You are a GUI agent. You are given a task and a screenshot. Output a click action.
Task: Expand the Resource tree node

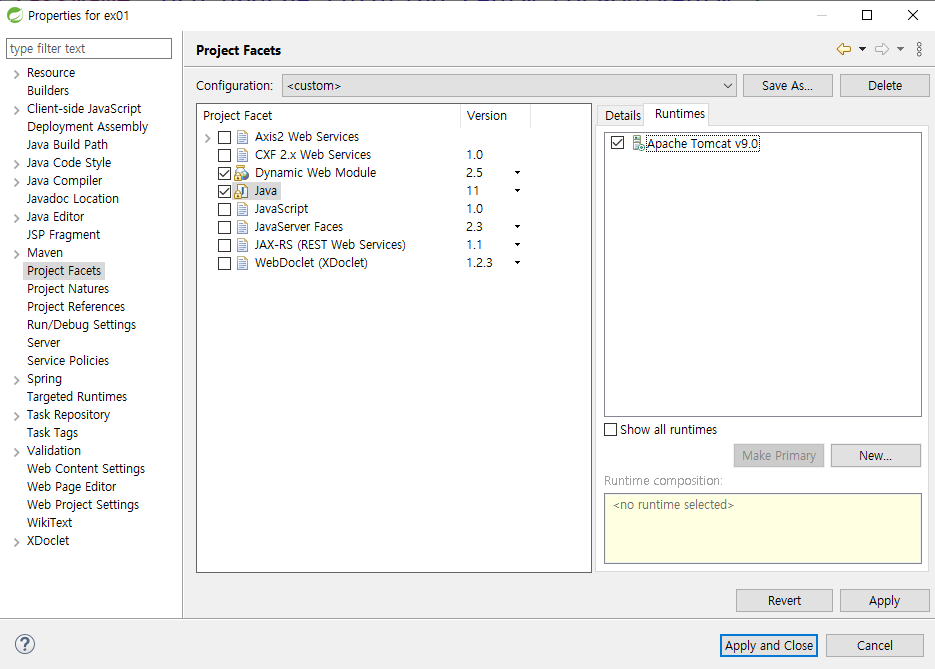(17, 74)
